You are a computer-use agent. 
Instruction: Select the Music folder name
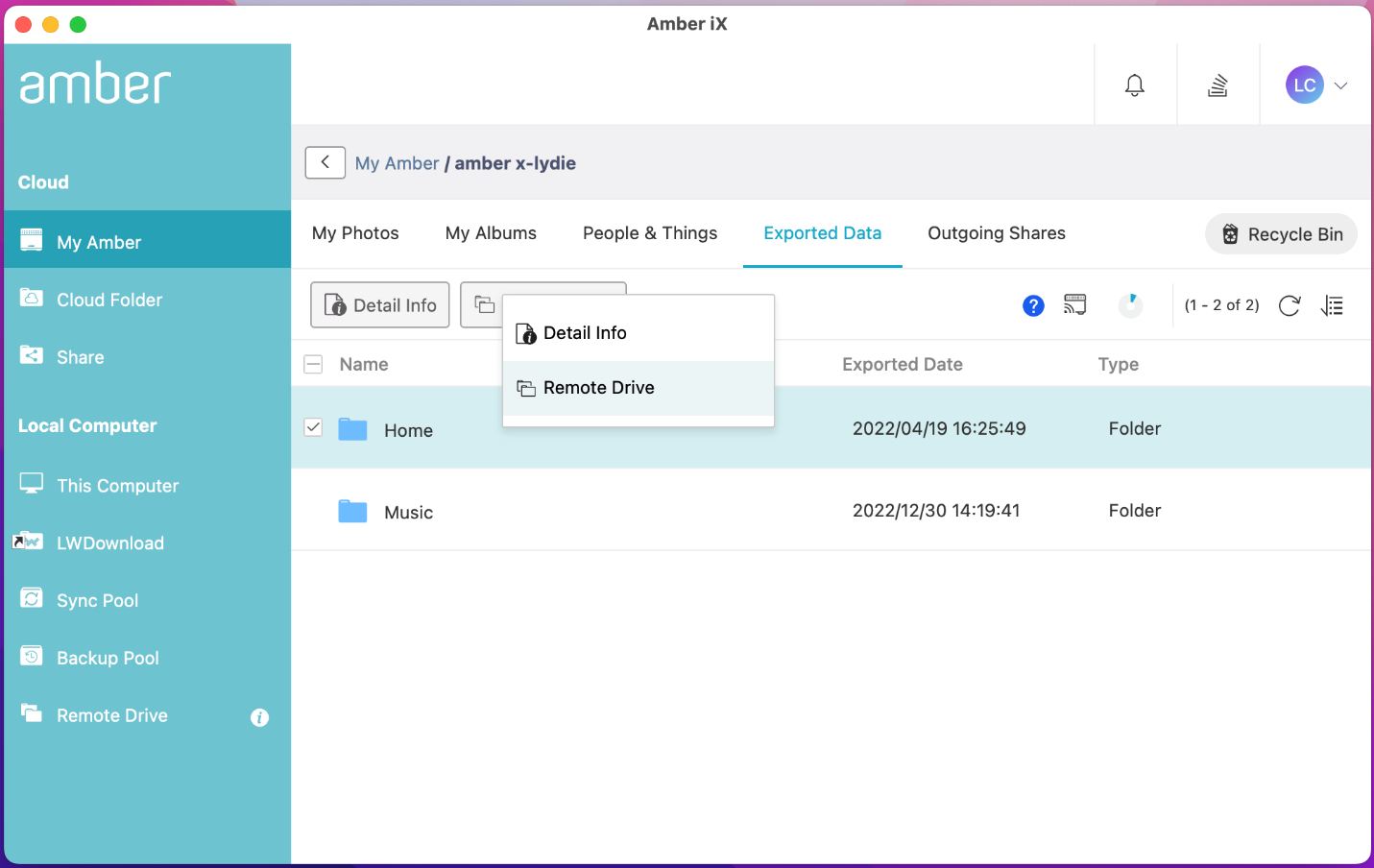point(408,513)
